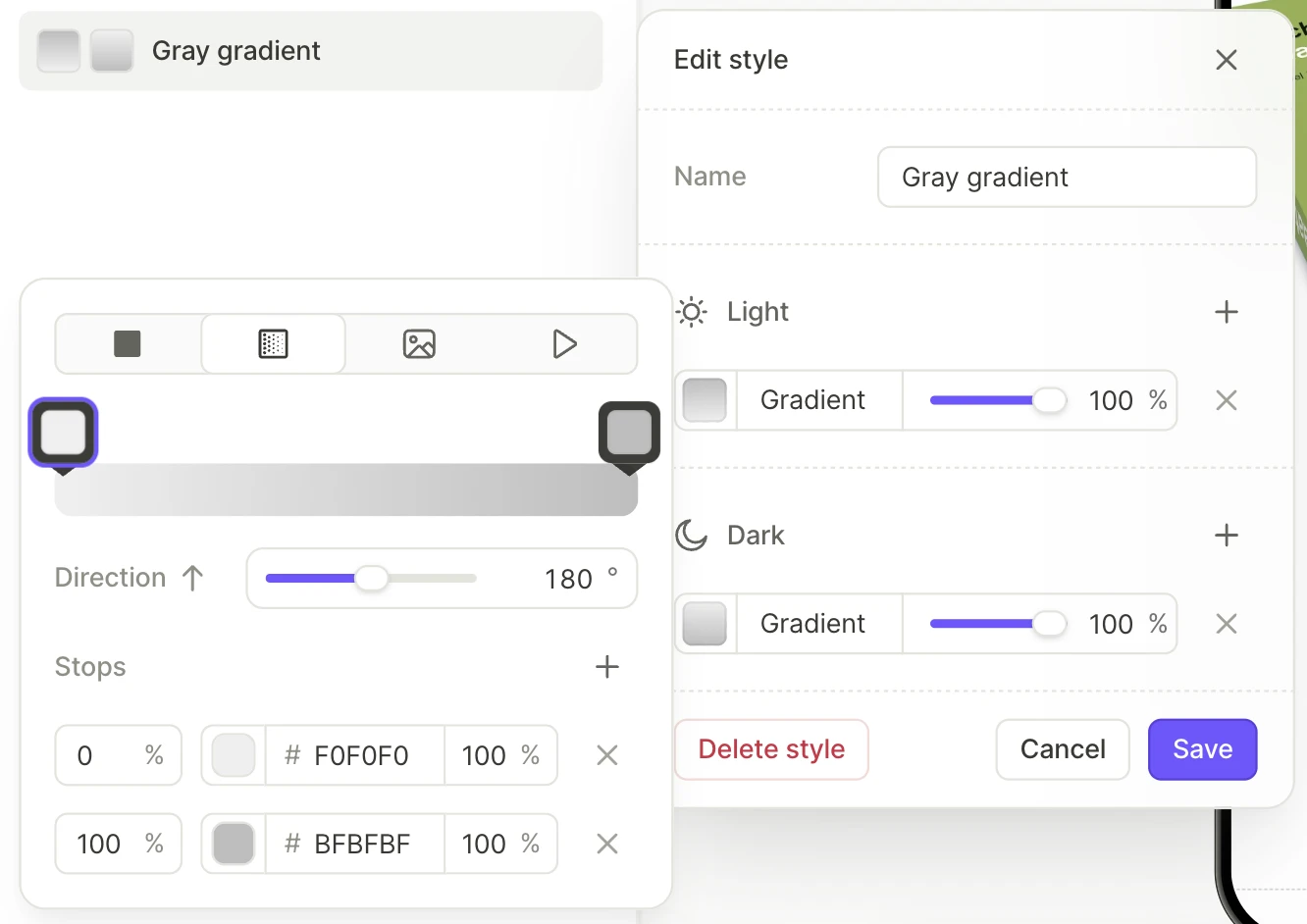1307x924 pixels.
Task: Click the gradient preview bar
Action: [x=346, y=489]
